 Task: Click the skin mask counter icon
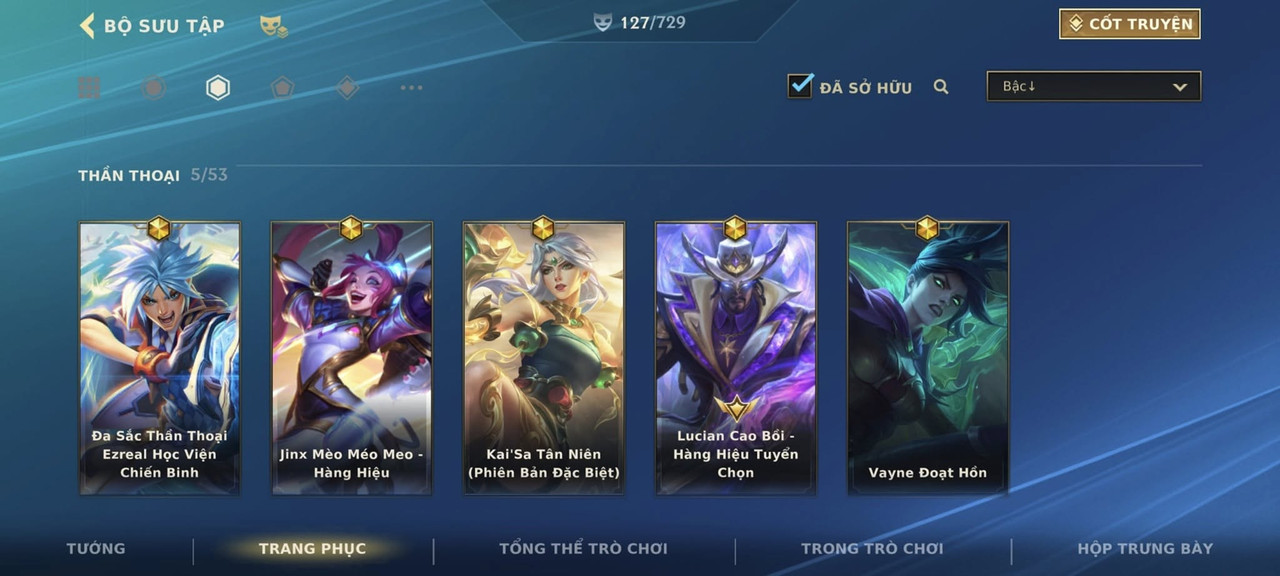[602, 22]
